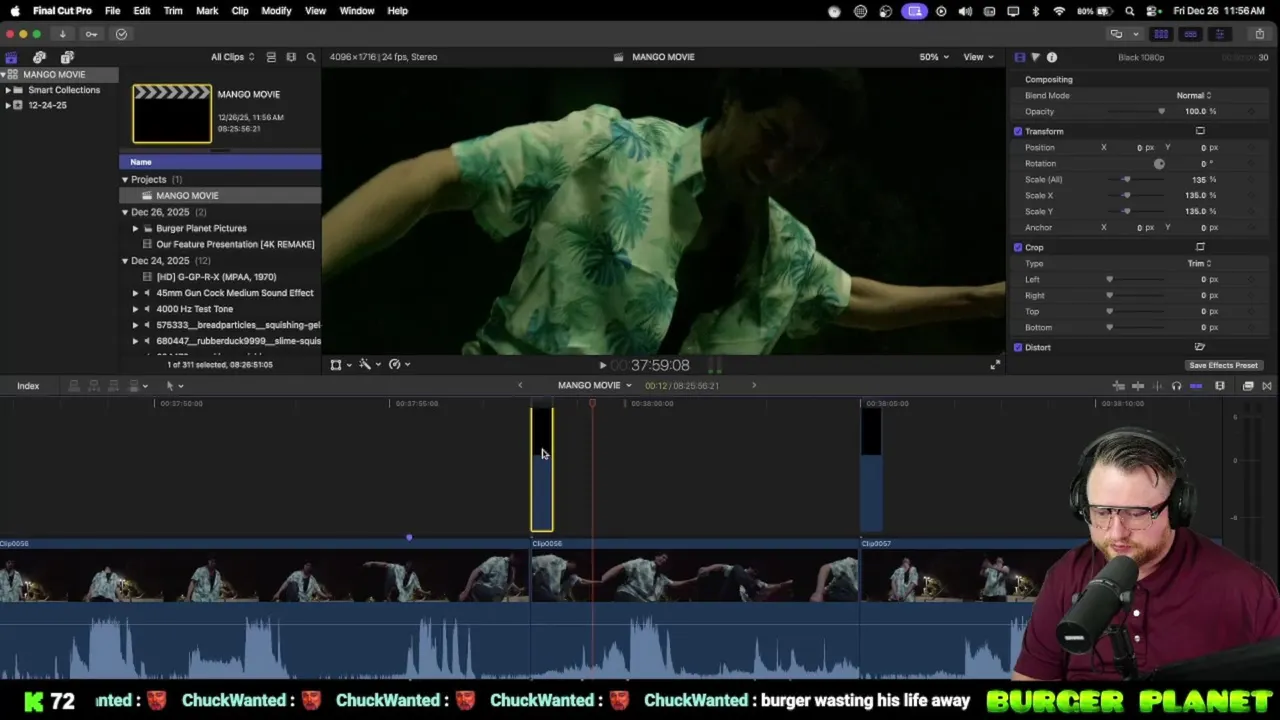Expand the Burger Planet Pictures item
1280x720 pixels.
click(135, 228)
